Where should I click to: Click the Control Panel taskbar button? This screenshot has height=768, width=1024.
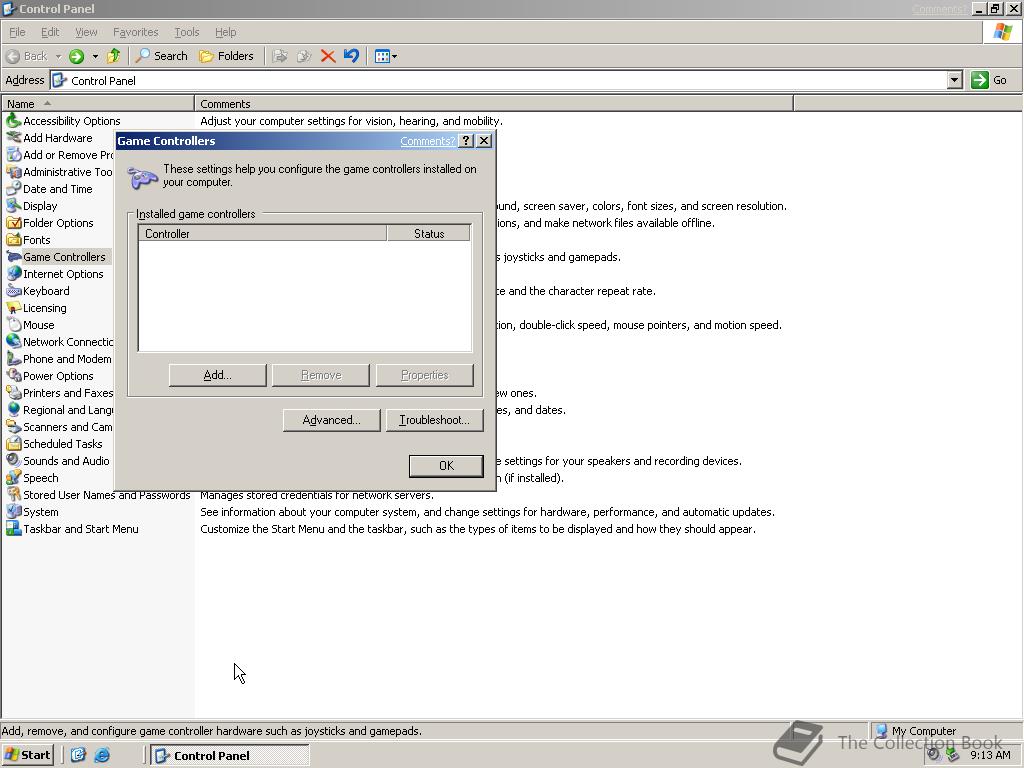(230, 756)
